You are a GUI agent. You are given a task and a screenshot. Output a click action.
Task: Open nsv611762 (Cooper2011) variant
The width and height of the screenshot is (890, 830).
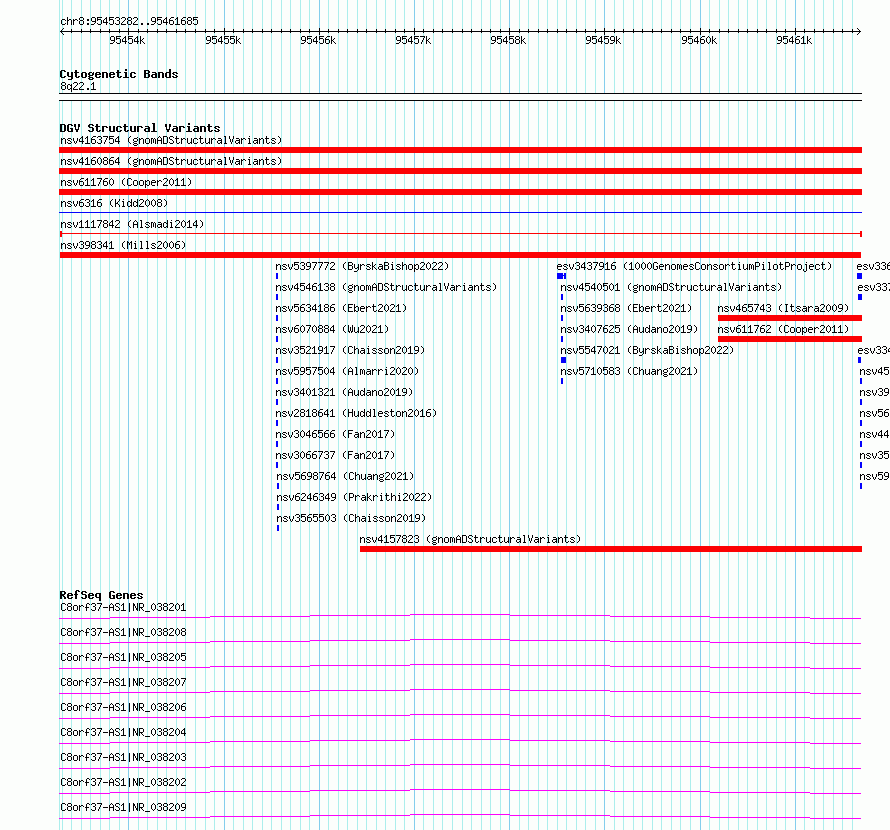(783, 329)
